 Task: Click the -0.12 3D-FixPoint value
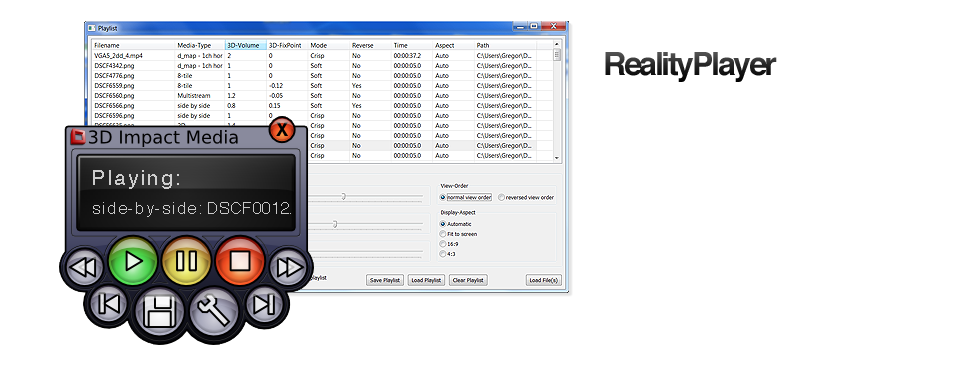coord(287,86)
